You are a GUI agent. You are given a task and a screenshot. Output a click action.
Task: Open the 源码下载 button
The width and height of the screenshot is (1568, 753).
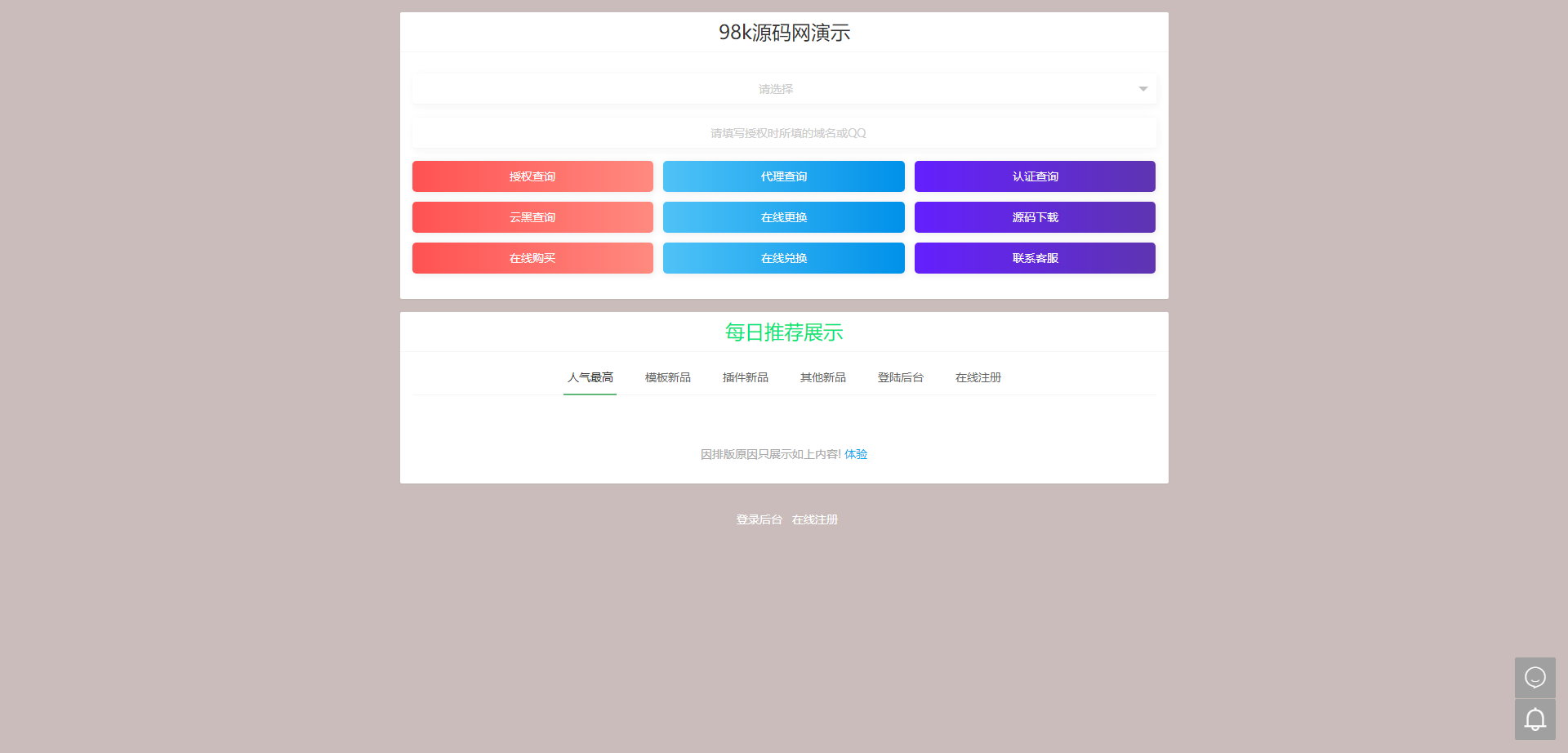click(x=1035, y=217)
